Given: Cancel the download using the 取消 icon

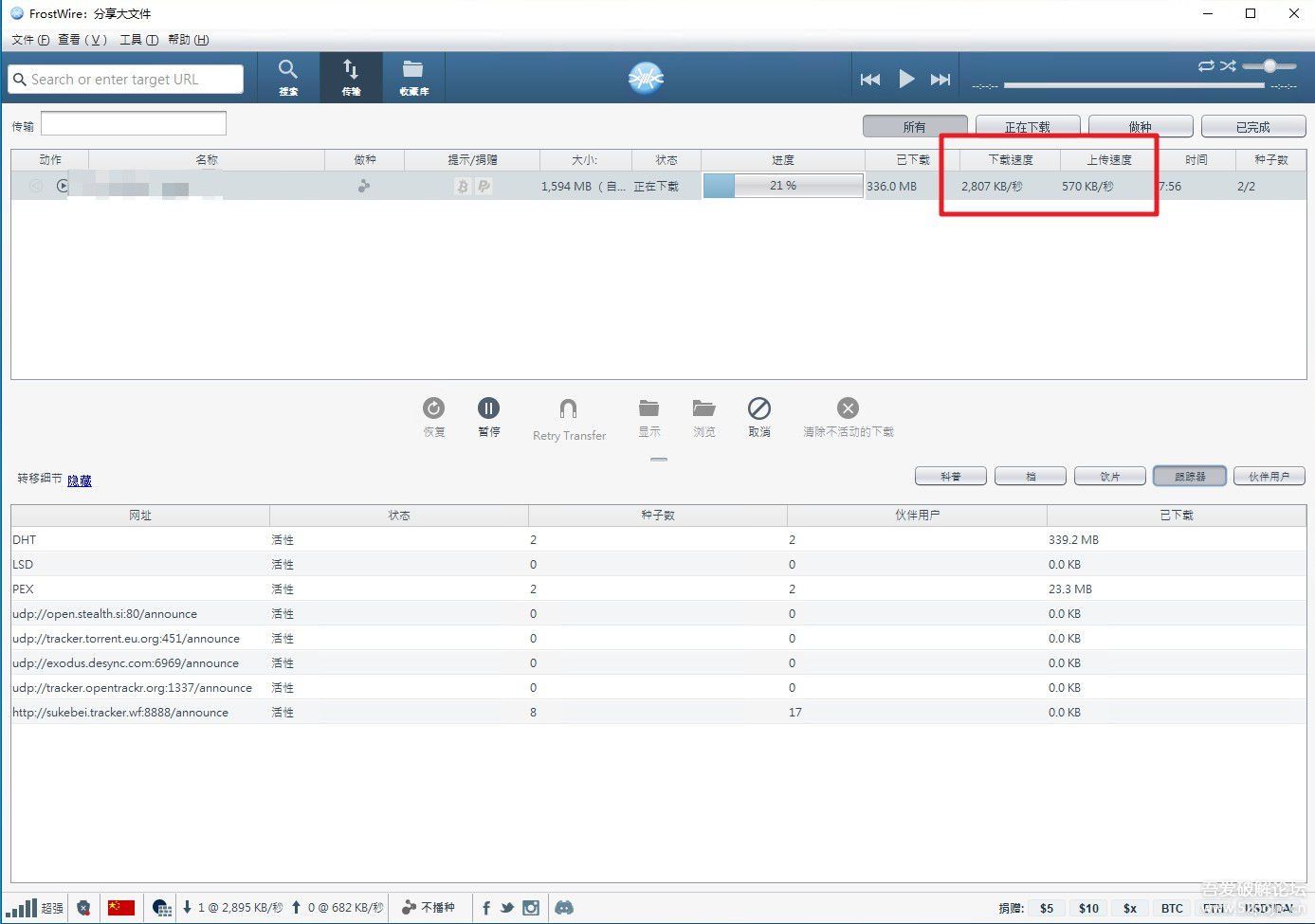Looking at the screenshot, I should 759,416.
